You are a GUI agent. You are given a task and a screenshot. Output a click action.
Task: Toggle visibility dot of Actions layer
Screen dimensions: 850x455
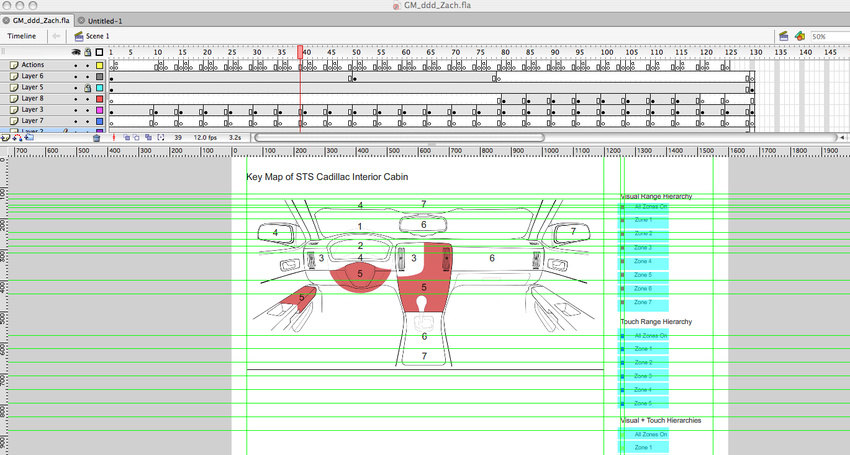click(x=76, y=65)
